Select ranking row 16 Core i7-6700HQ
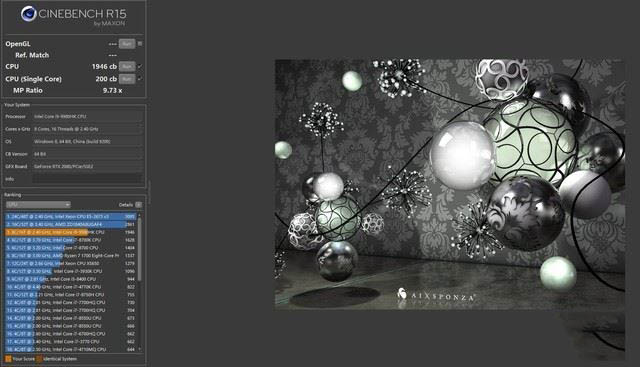The width and height of the screenshot is (640, 367). (x=71, y=334)
